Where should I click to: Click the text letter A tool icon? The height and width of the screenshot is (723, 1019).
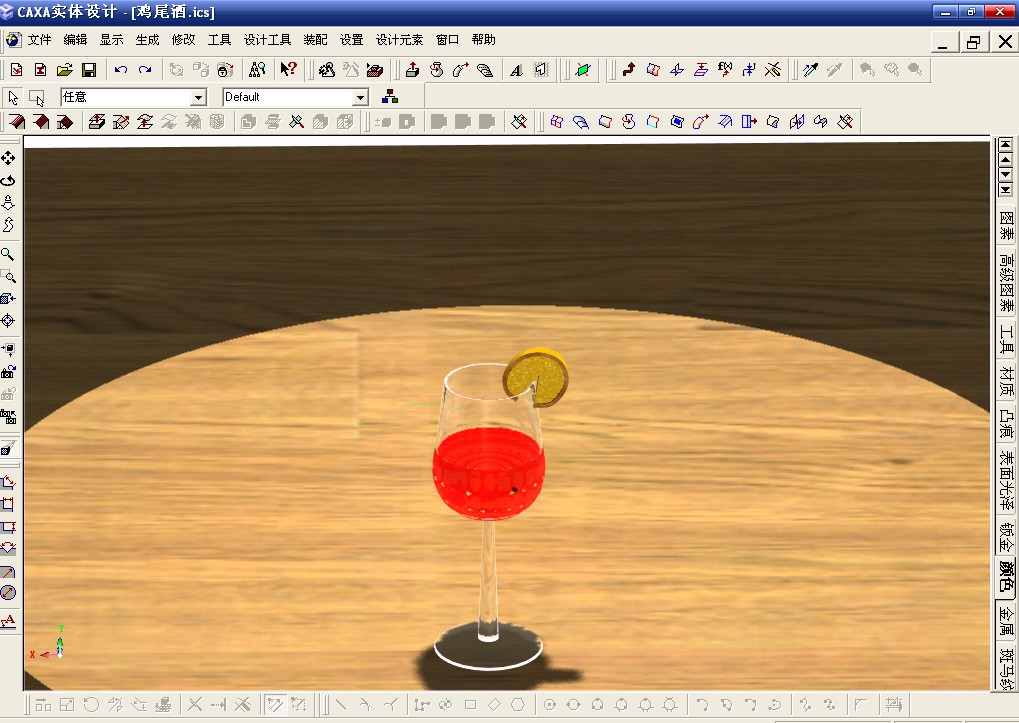(516, 70)
